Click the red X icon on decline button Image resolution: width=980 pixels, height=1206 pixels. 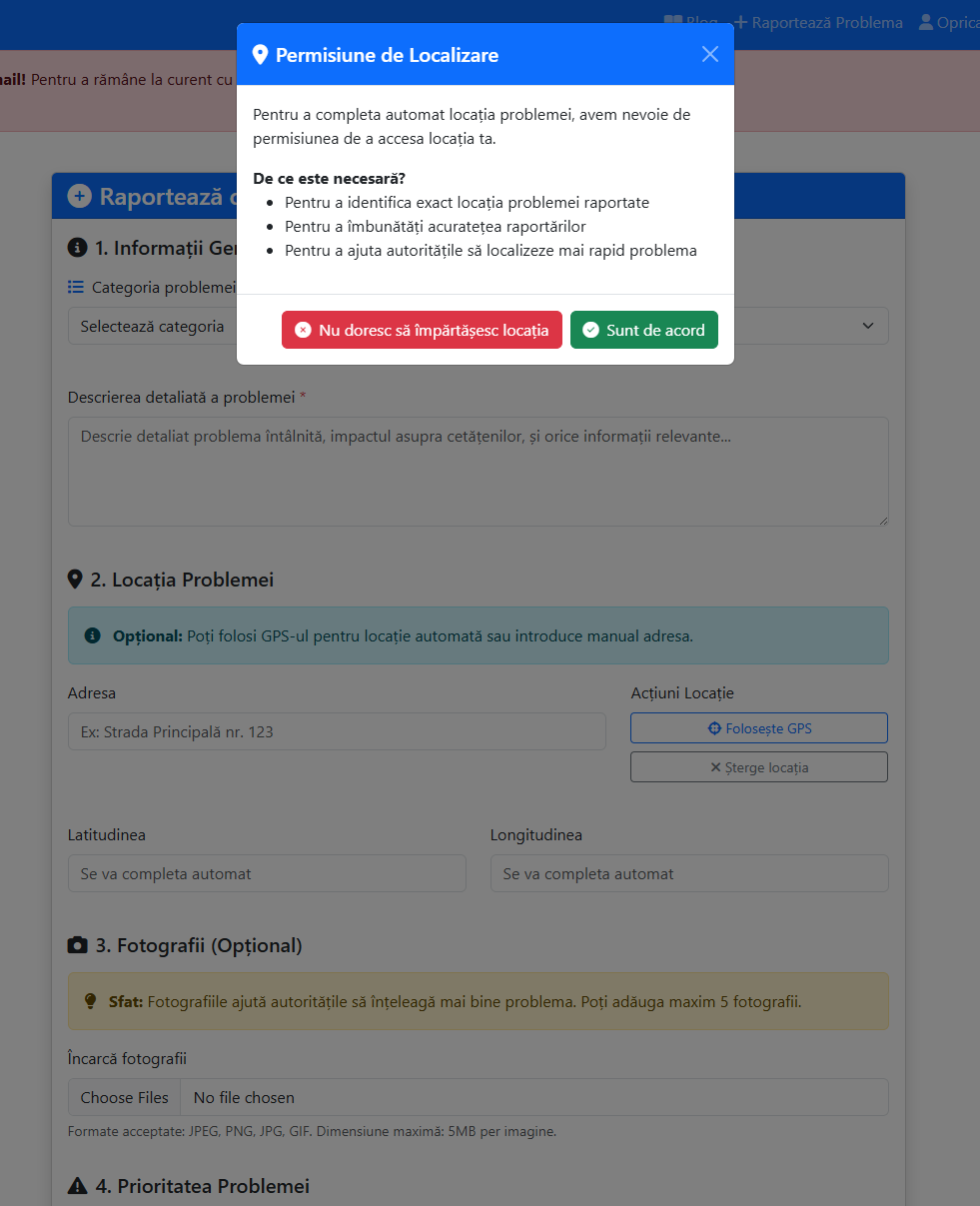pos(303,330)
